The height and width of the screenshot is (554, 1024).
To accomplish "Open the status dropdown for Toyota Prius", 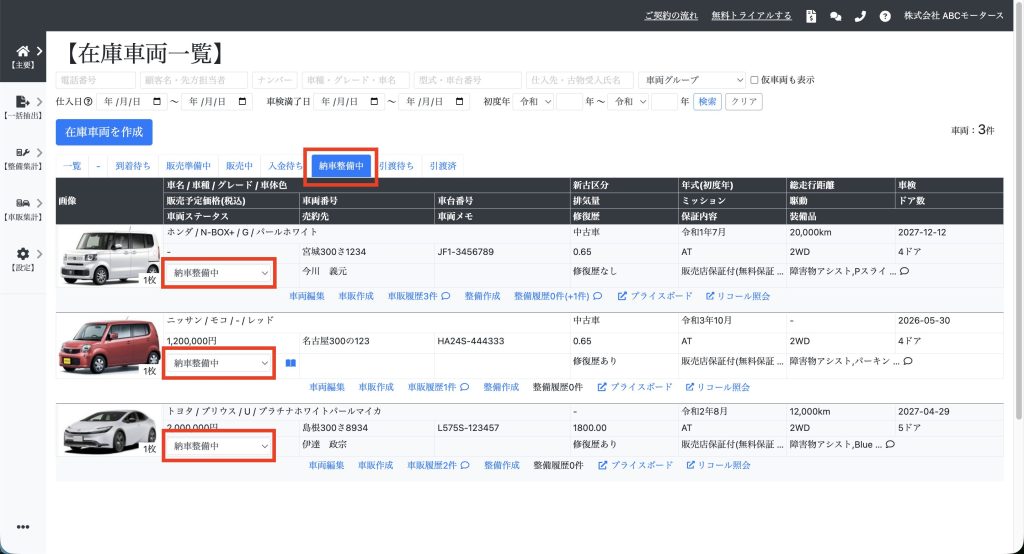I will click(220, 446).
